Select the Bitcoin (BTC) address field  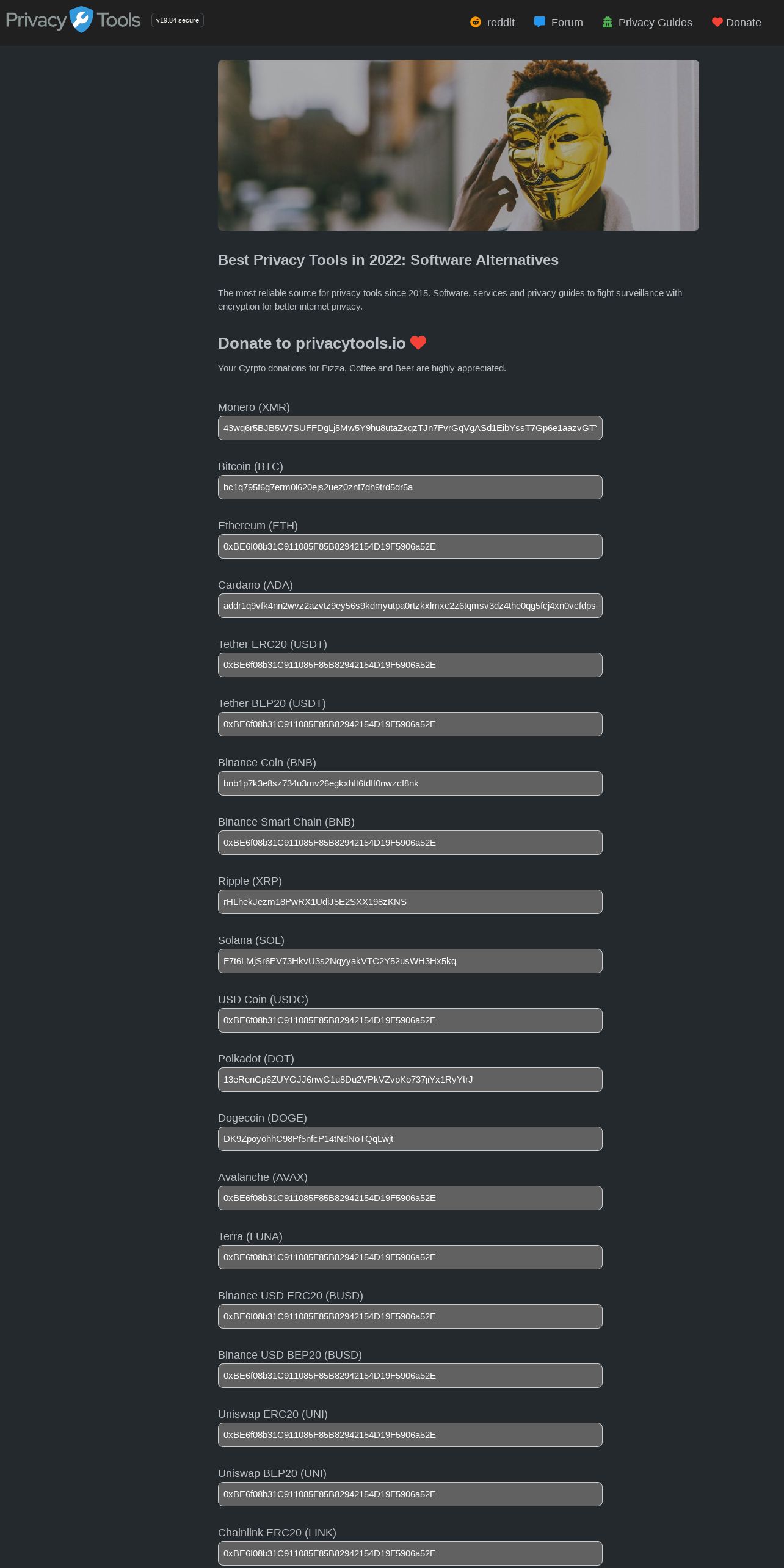click(x=410, y=487)
